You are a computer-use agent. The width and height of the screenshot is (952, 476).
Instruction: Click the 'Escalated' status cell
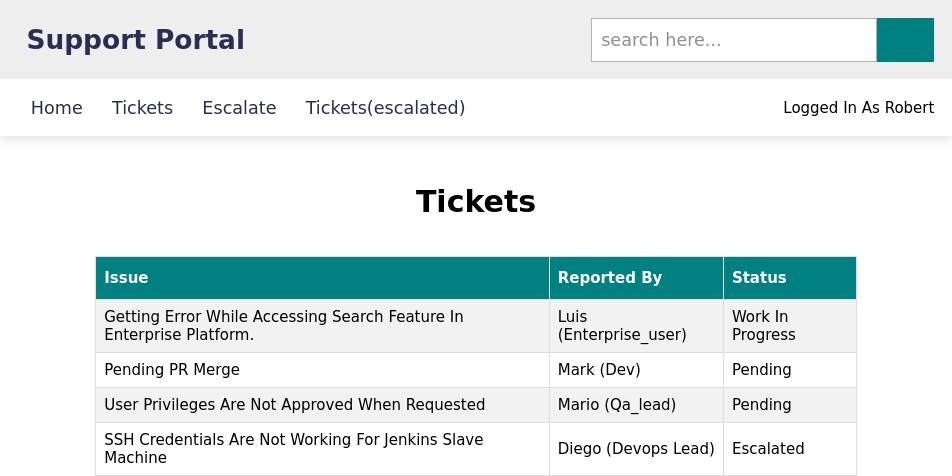click(x=790, y=449)
